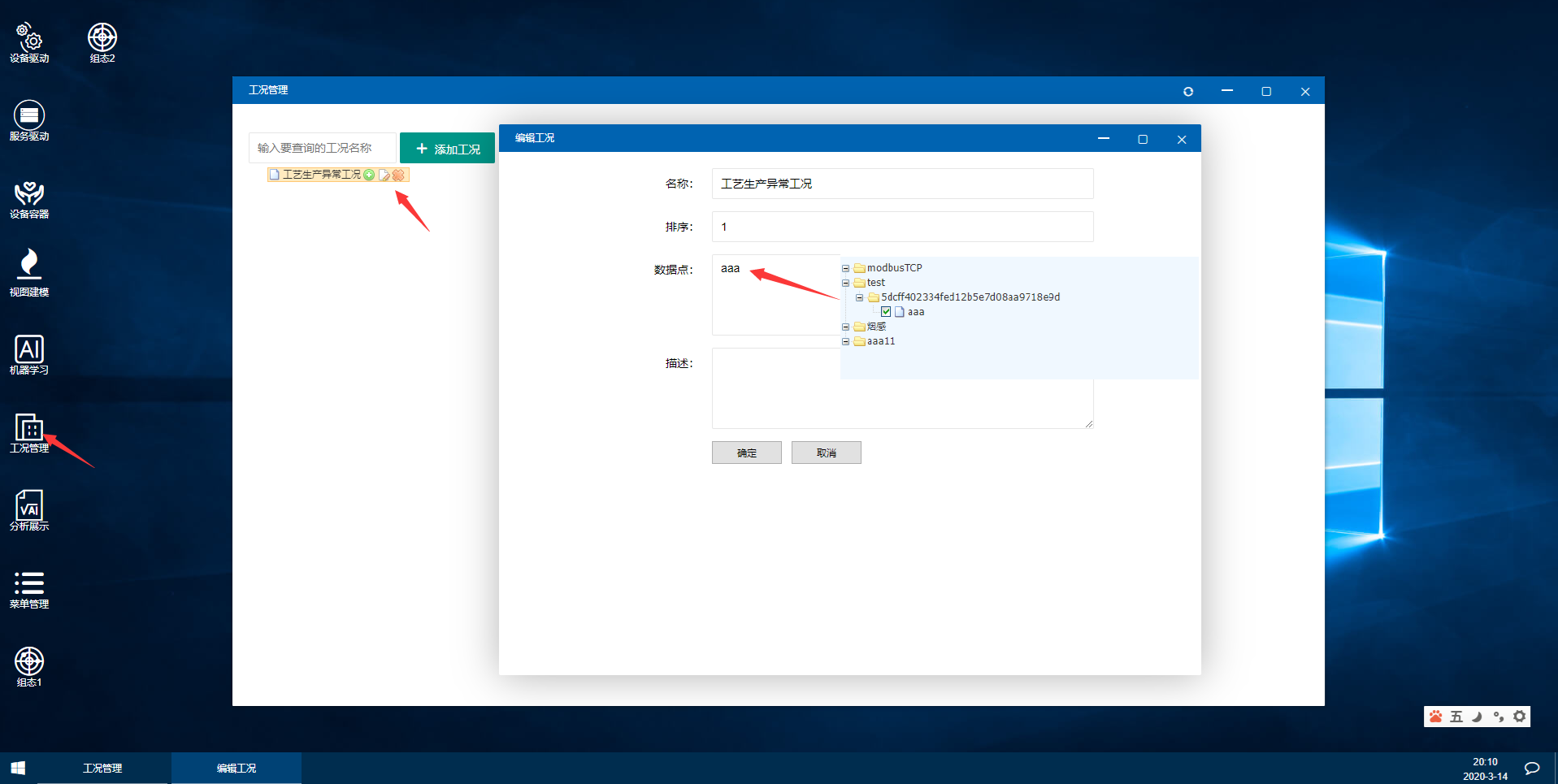Click the refresh icon in 工况管理 title bar

pos(1188,91)
